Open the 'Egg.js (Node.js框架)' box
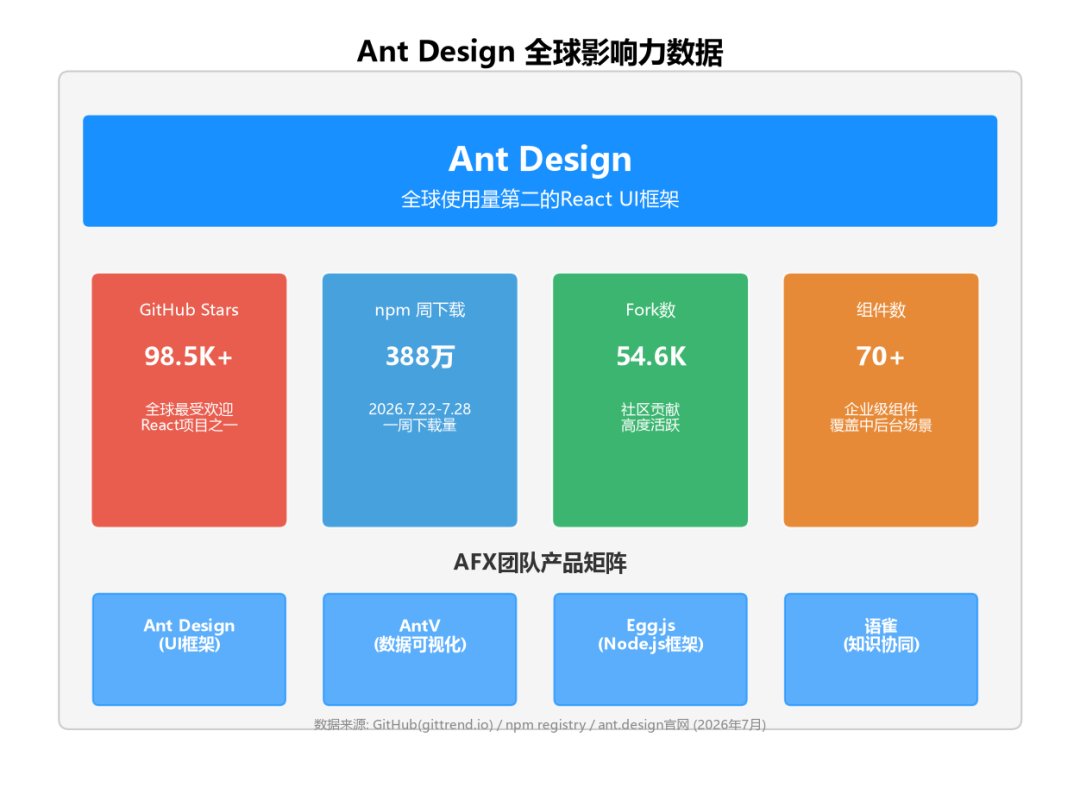 pos(650,649)
